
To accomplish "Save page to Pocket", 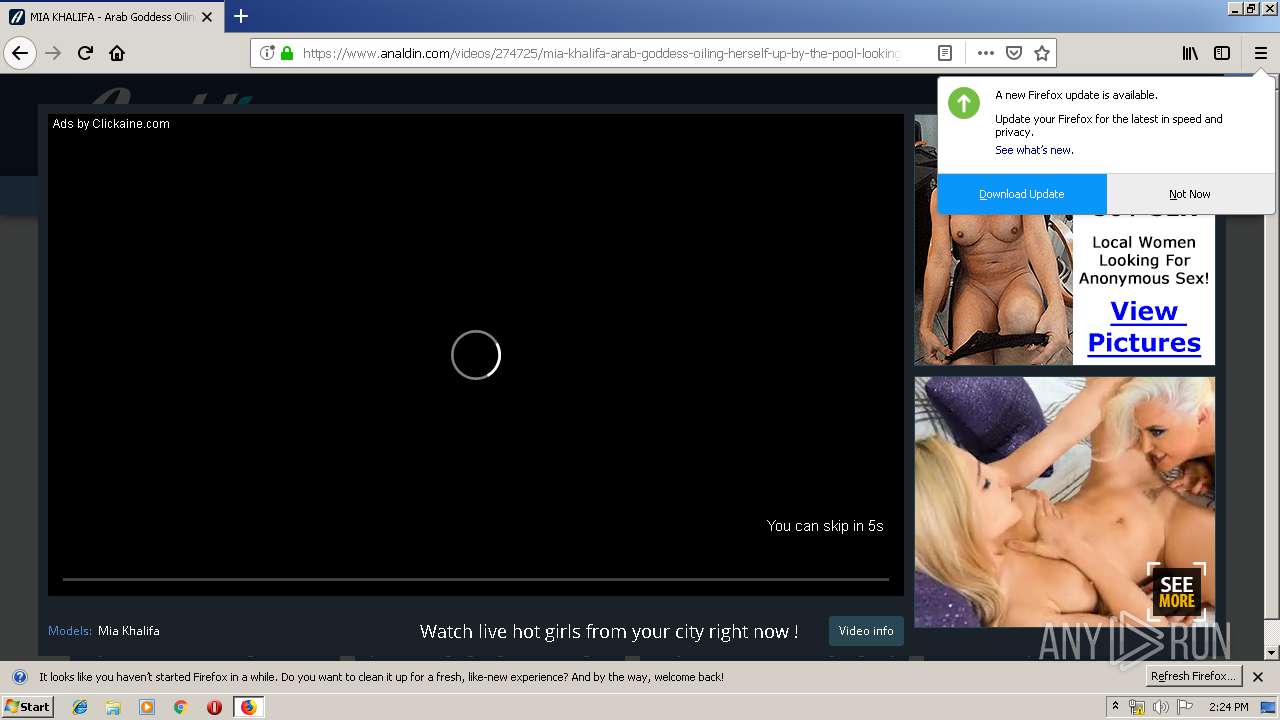I will pyautogui.click(x=1014, y=53).
